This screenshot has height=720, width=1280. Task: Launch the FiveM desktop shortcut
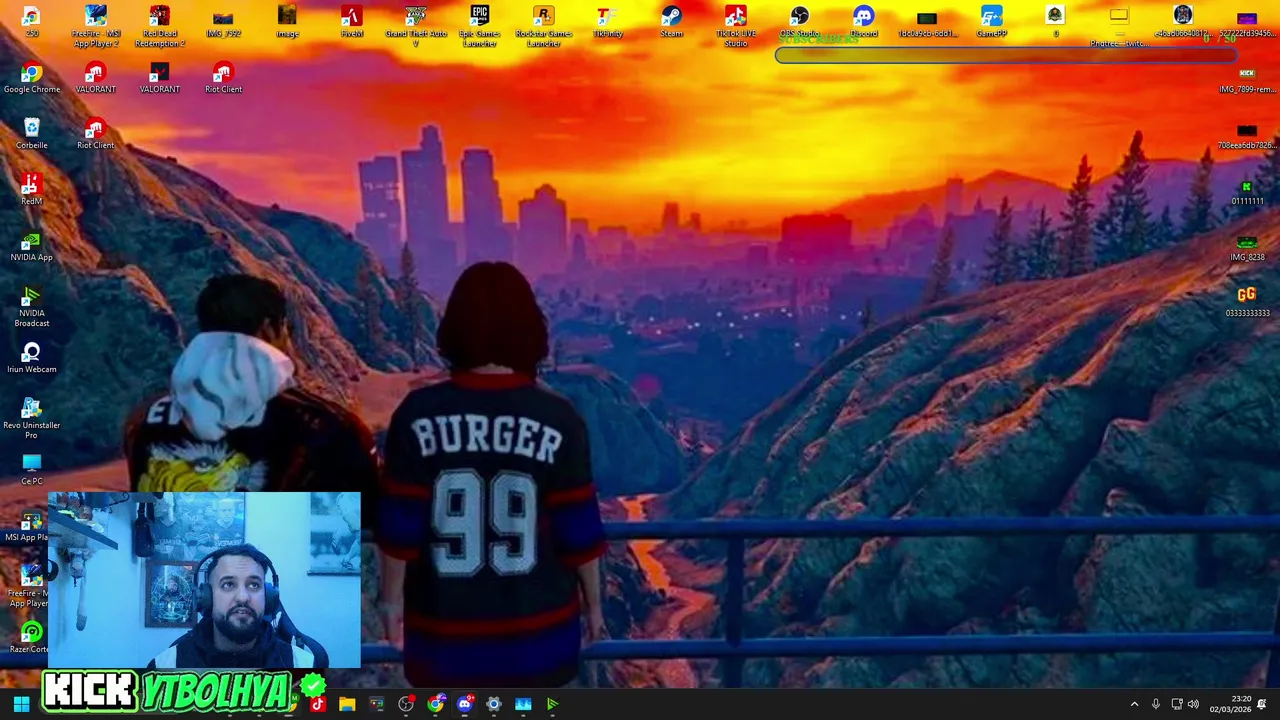351,22
